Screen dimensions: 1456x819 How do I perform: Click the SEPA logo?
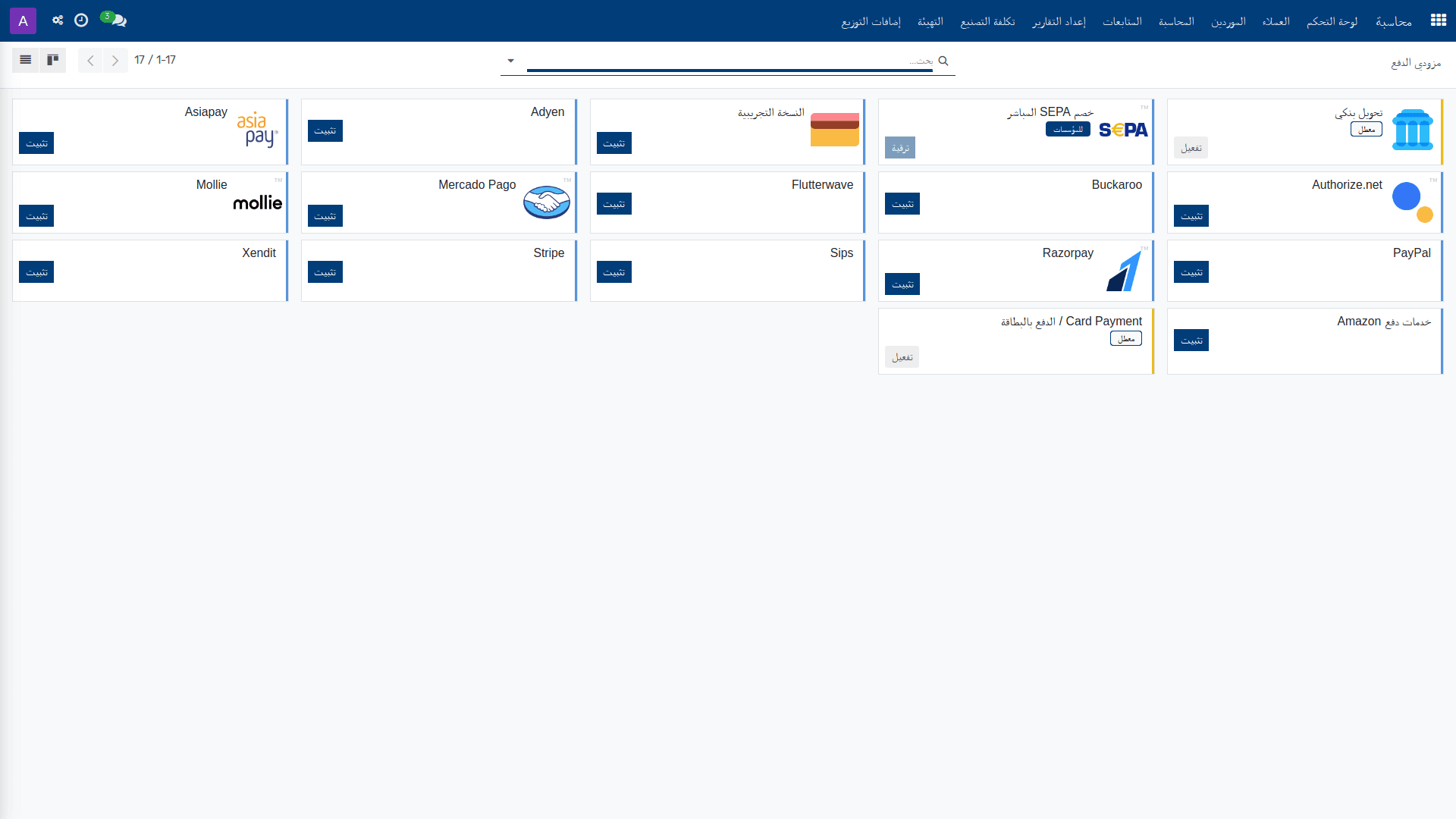[1123, 130]
